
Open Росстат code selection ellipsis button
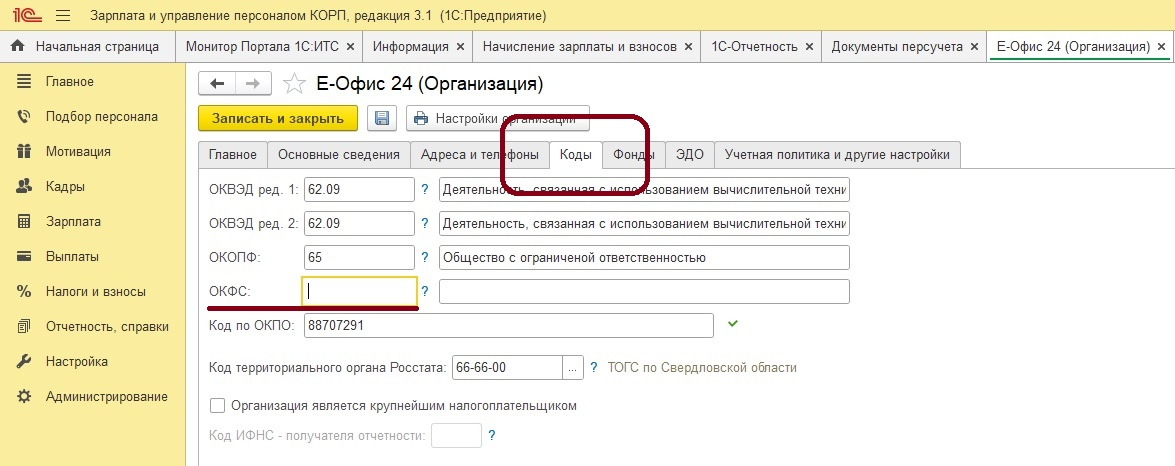click(573, 367)
